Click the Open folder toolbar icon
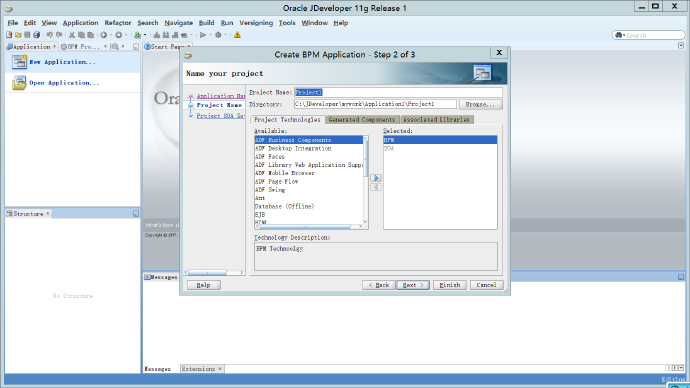The height and width of the screenshot is (388, 690). 18,35
